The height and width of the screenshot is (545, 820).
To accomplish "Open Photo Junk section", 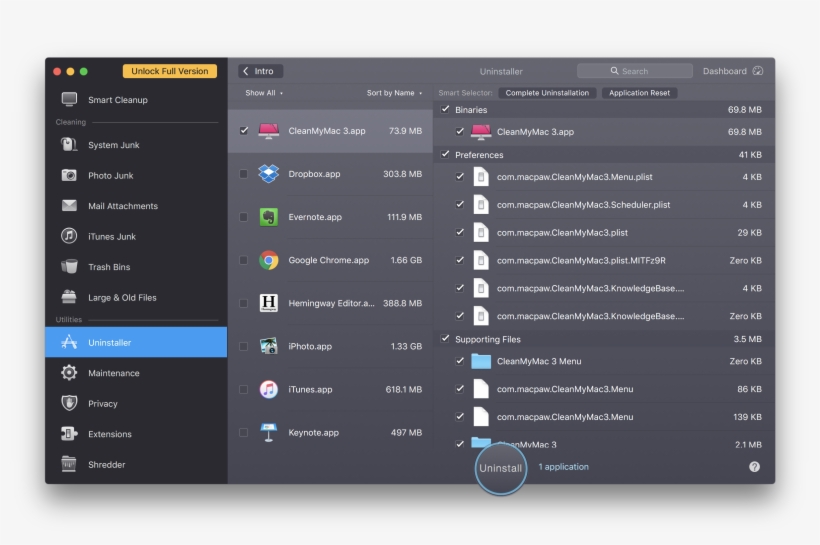I will click(x=136, y=175).
